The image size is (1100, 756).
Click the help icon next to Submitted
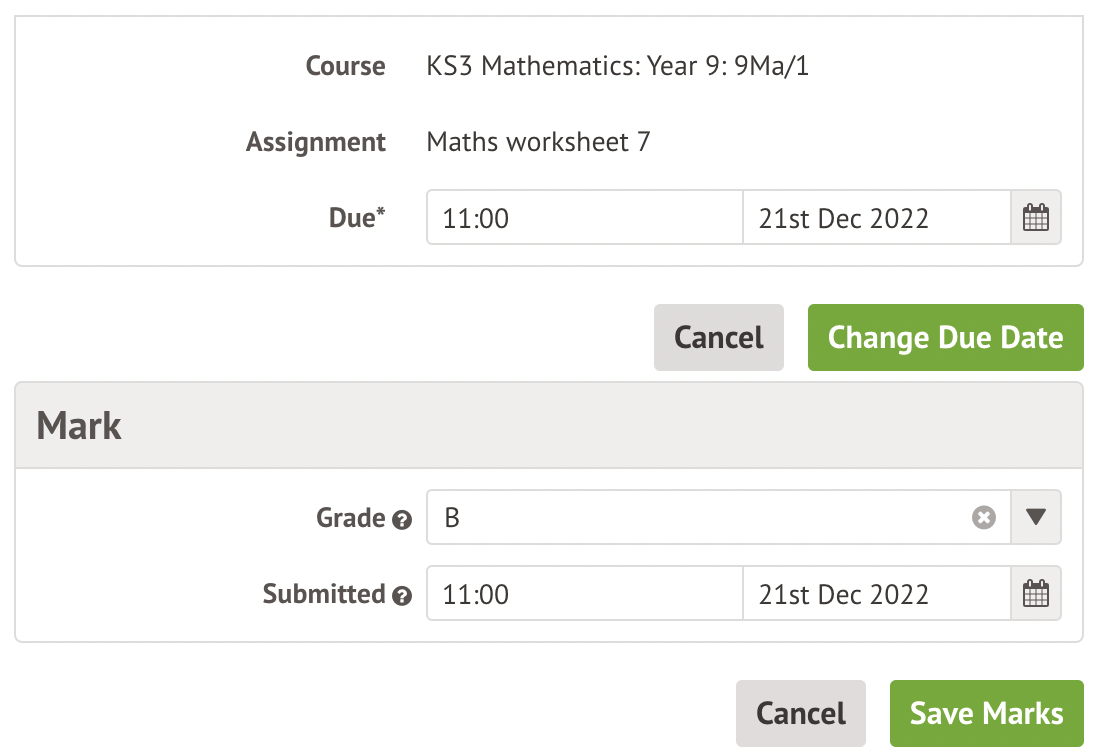(x=404, y=595)
